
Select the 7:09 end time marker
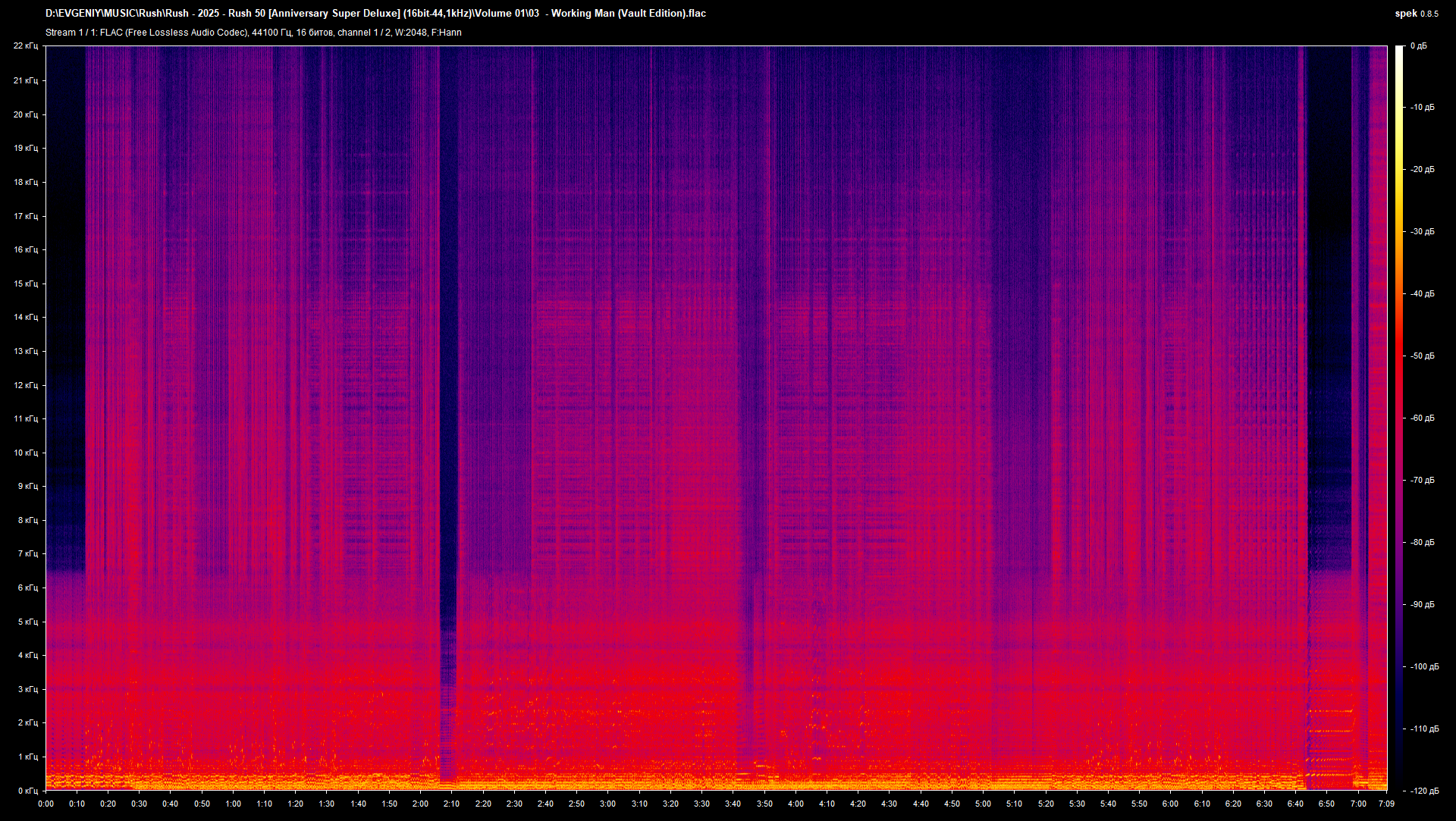1386,804
